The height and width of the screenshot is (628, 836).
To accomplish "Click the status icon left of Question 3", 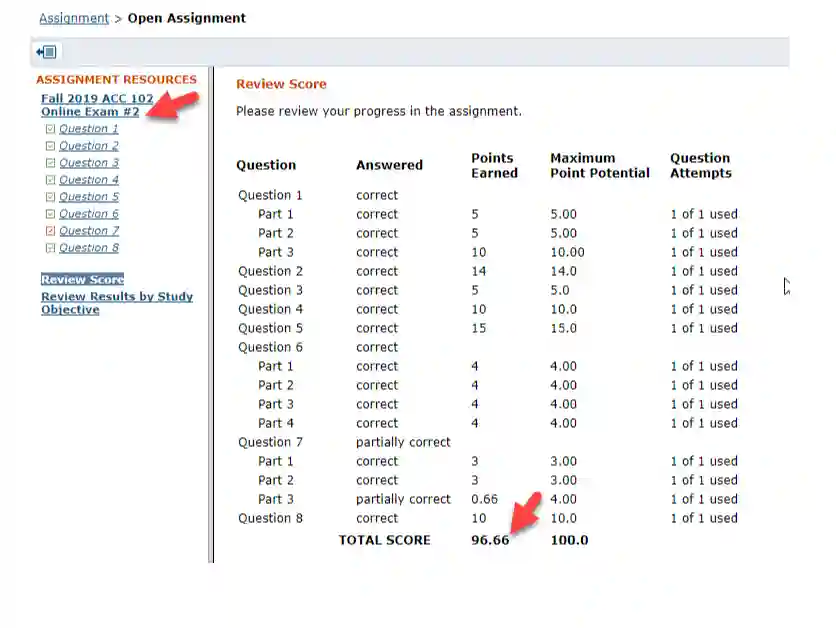I will [50, 163].
